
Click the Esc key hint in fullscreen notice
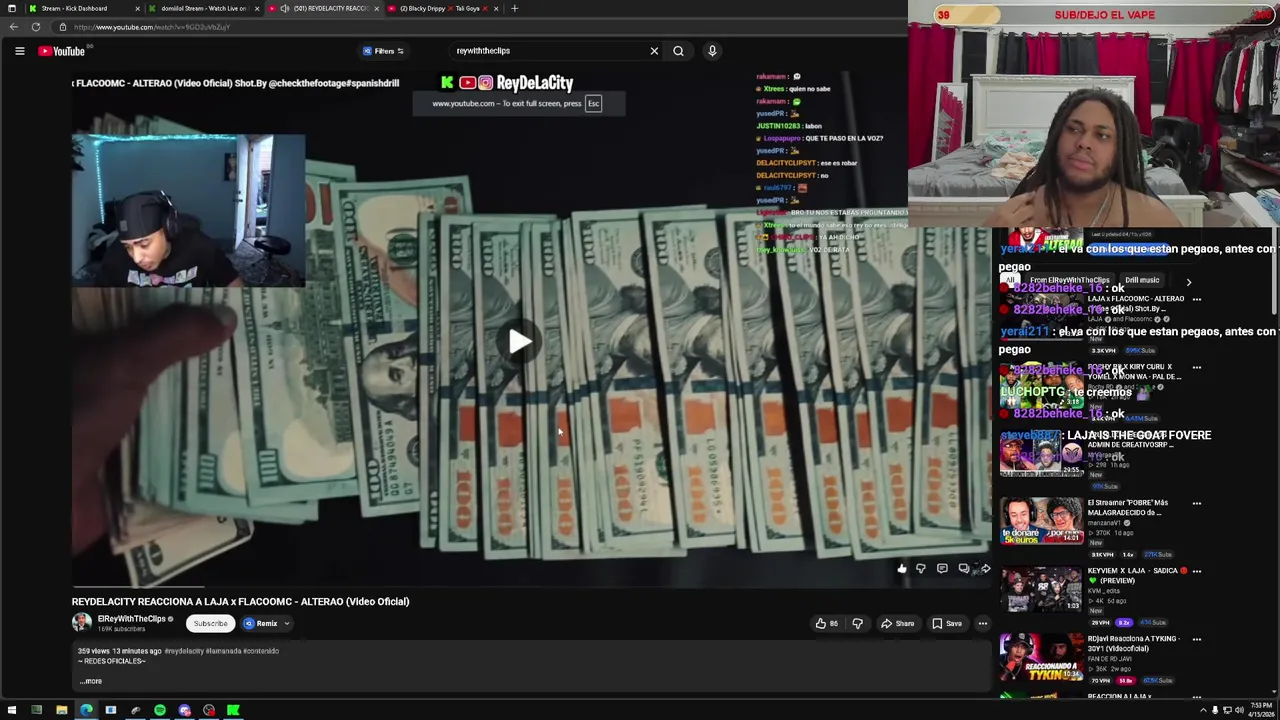[593, 103]
